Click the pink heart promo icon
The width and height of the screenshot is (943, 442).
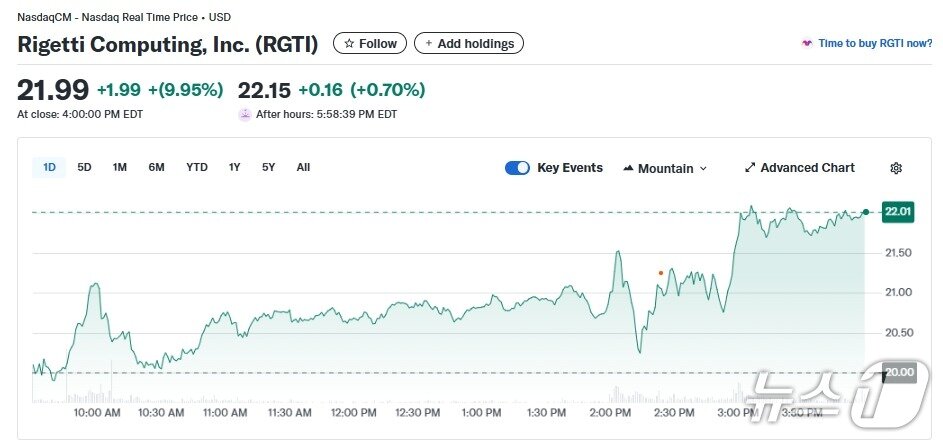(806, 44)
